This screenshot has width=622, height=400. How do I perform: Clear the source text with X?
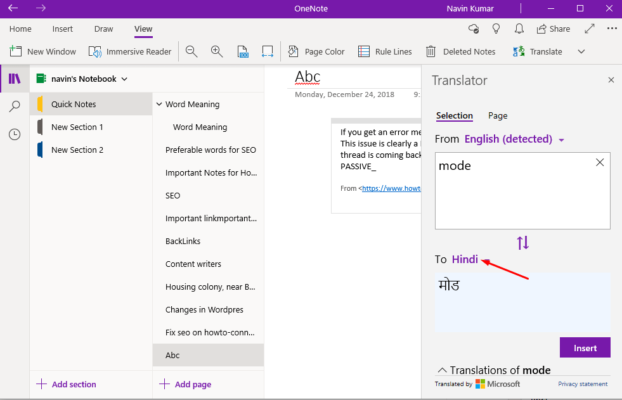(600, 162)
